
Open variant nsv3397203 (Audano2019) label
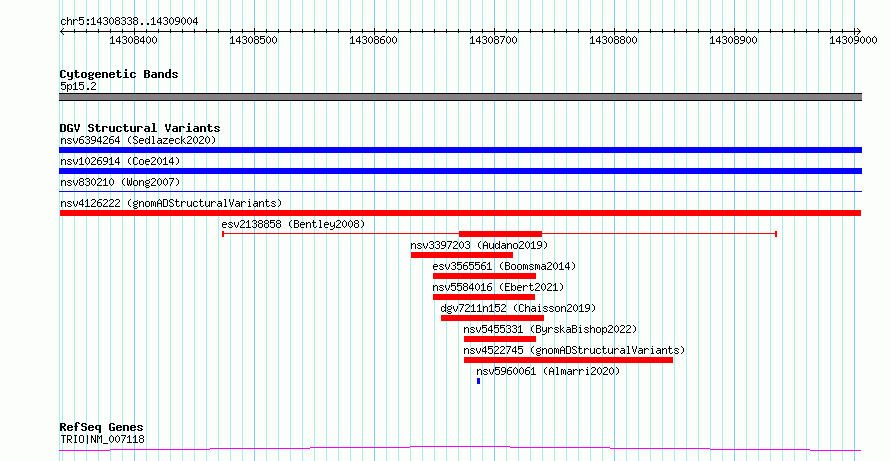[479, 245]
